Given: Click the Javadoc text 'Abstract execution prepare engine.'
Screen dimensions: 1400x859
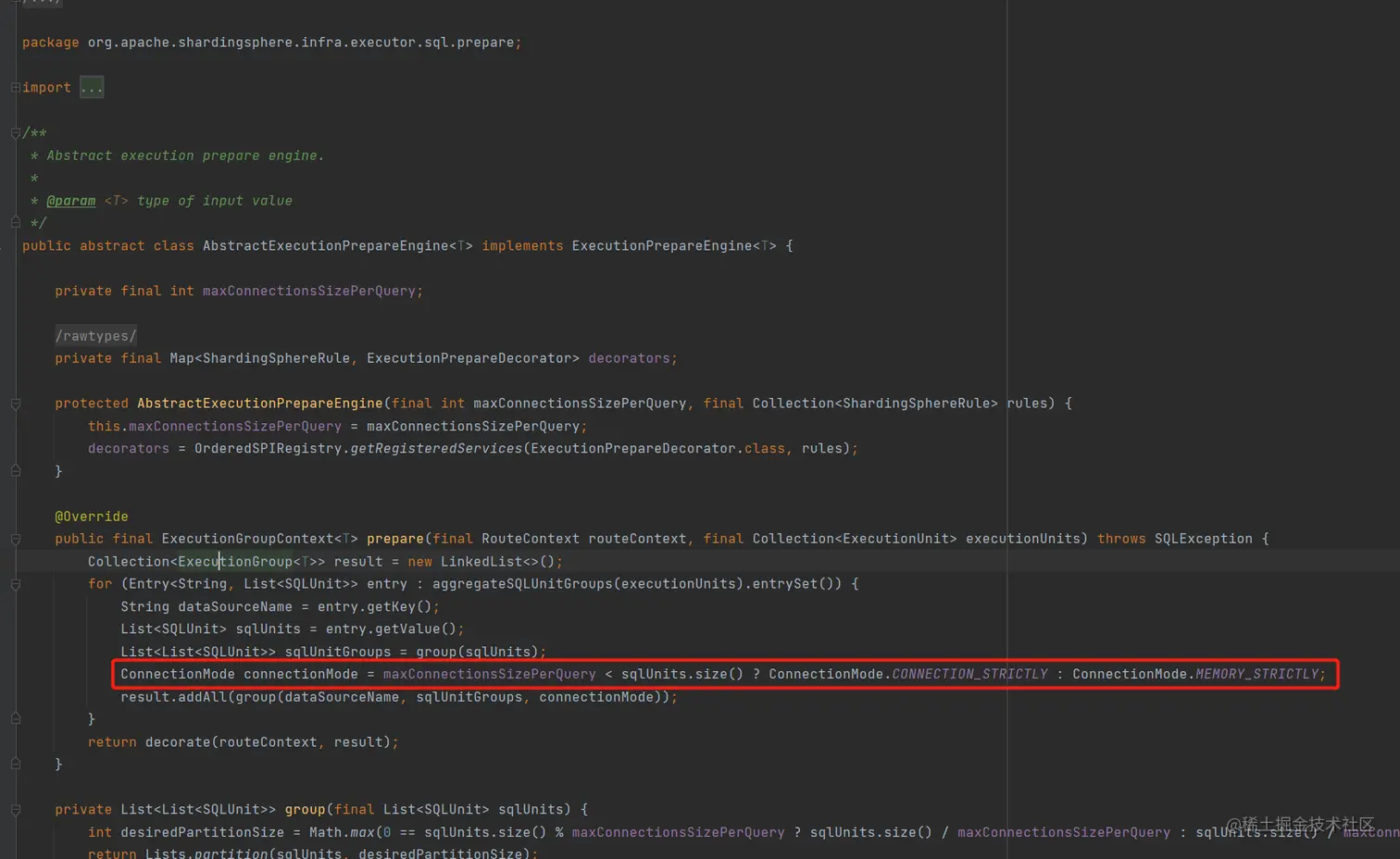Looking at the screenshot, I should [186, 156].
